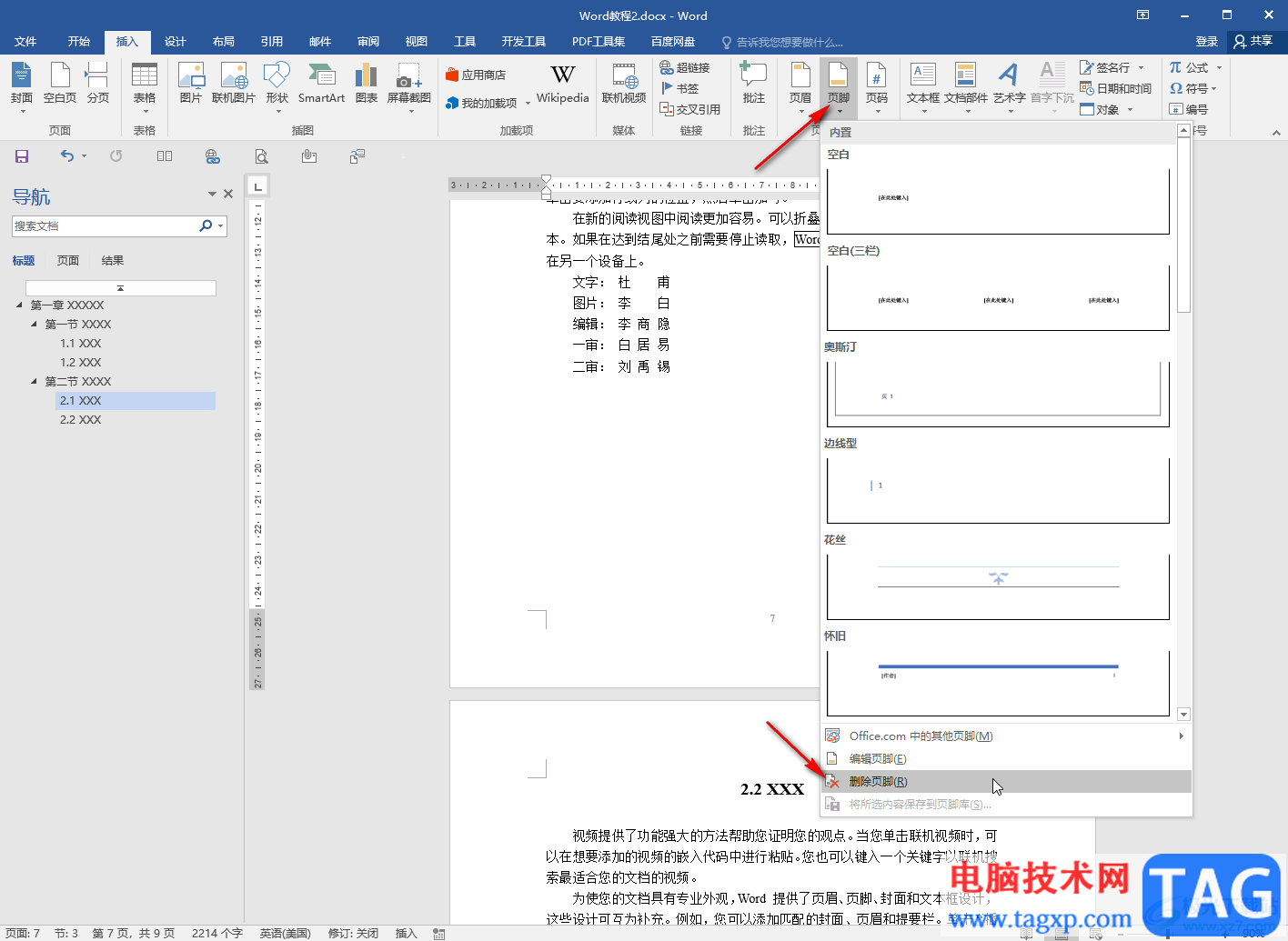Image resolution: width=1288 pixels, height=941 pixels.
Task: Undo the last action
Action: coord(66,156)
